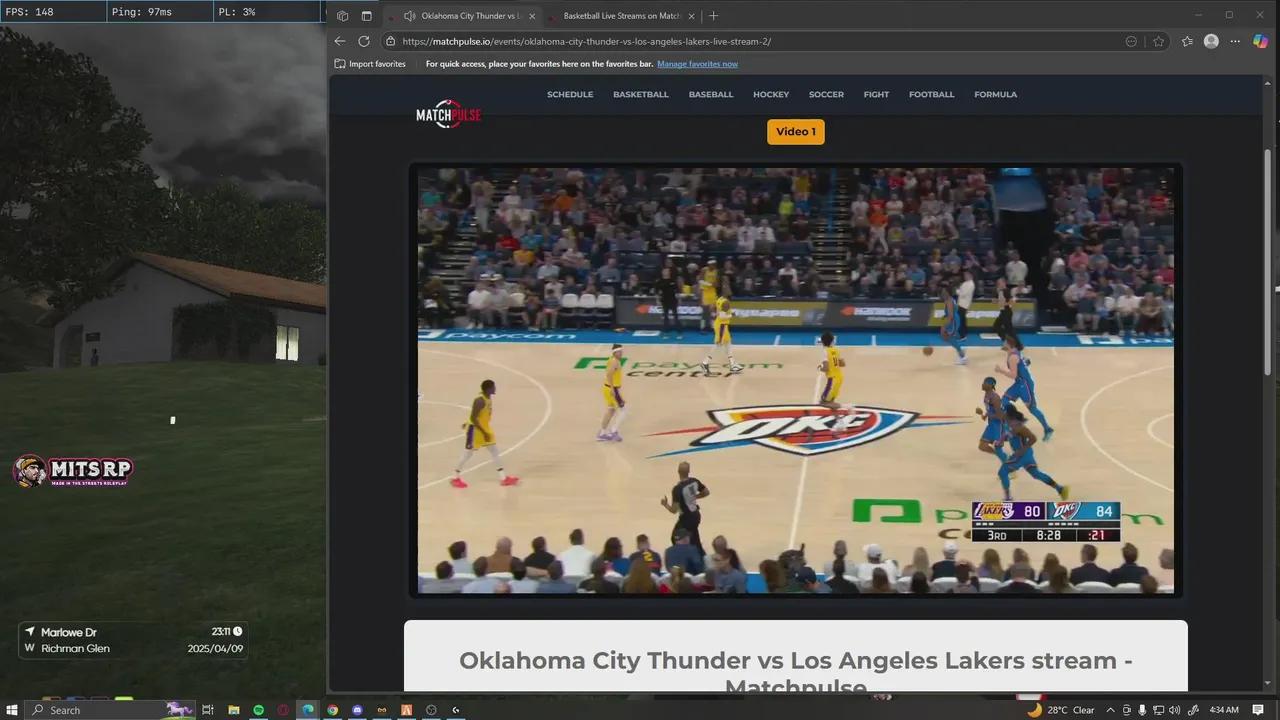This screenshot has height=720, width=1280.
Task: View site information lock icon
Action: click(391, 42)
